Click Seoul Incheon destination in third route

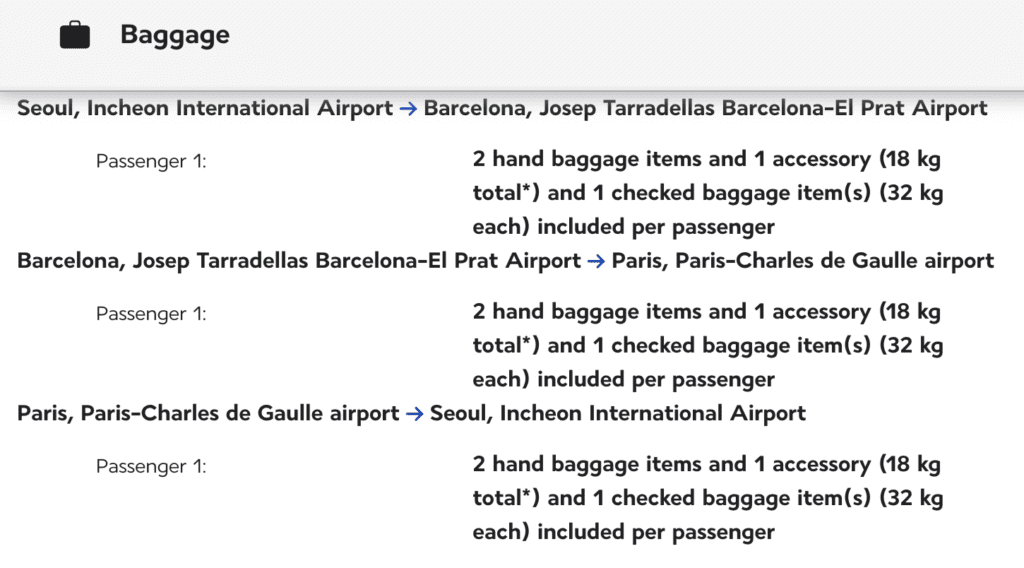point(618,414)
